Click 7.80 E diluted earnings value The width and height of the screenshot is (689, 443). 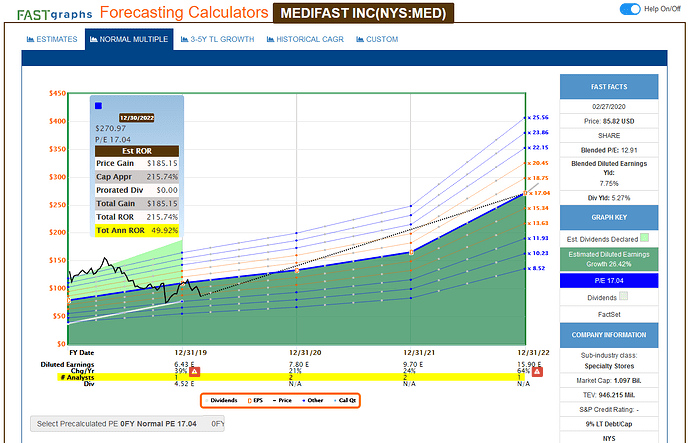click(299, 364)
